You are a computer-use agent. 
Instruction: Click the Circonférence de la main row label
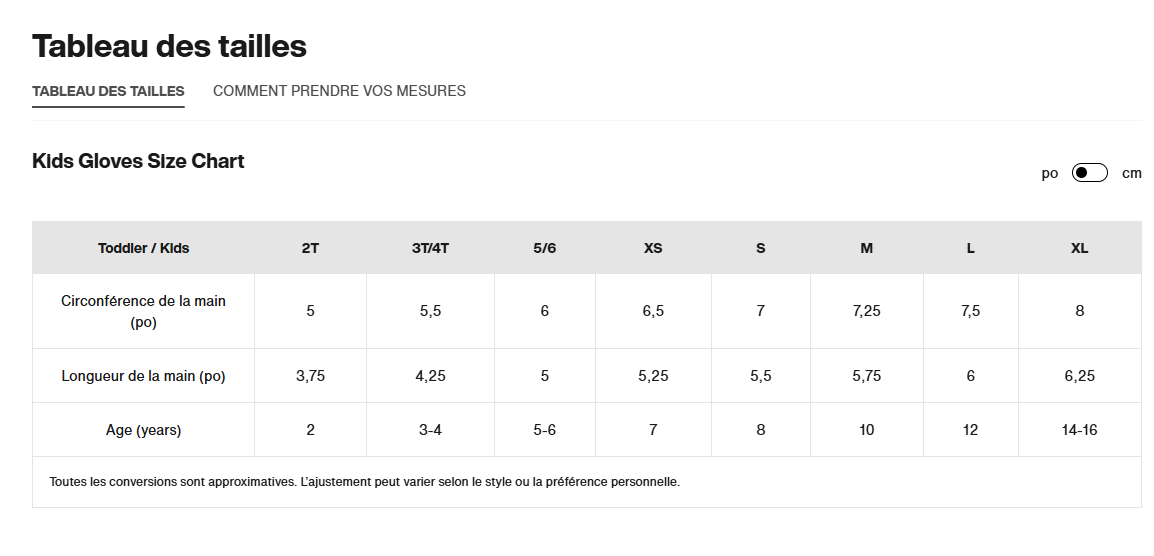[x=143, y=311]
